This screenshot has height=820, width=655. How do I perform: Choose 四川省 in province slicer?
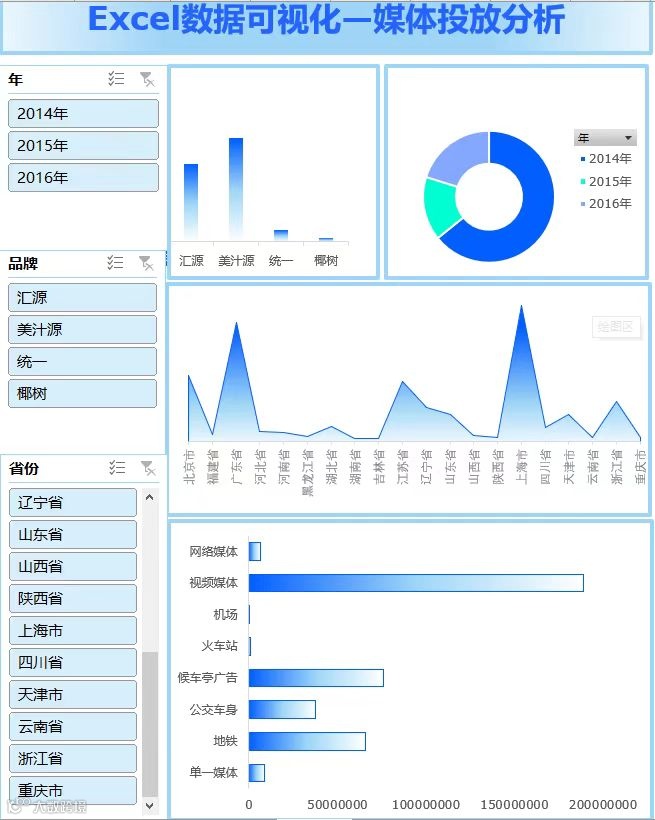coord(73,663)
